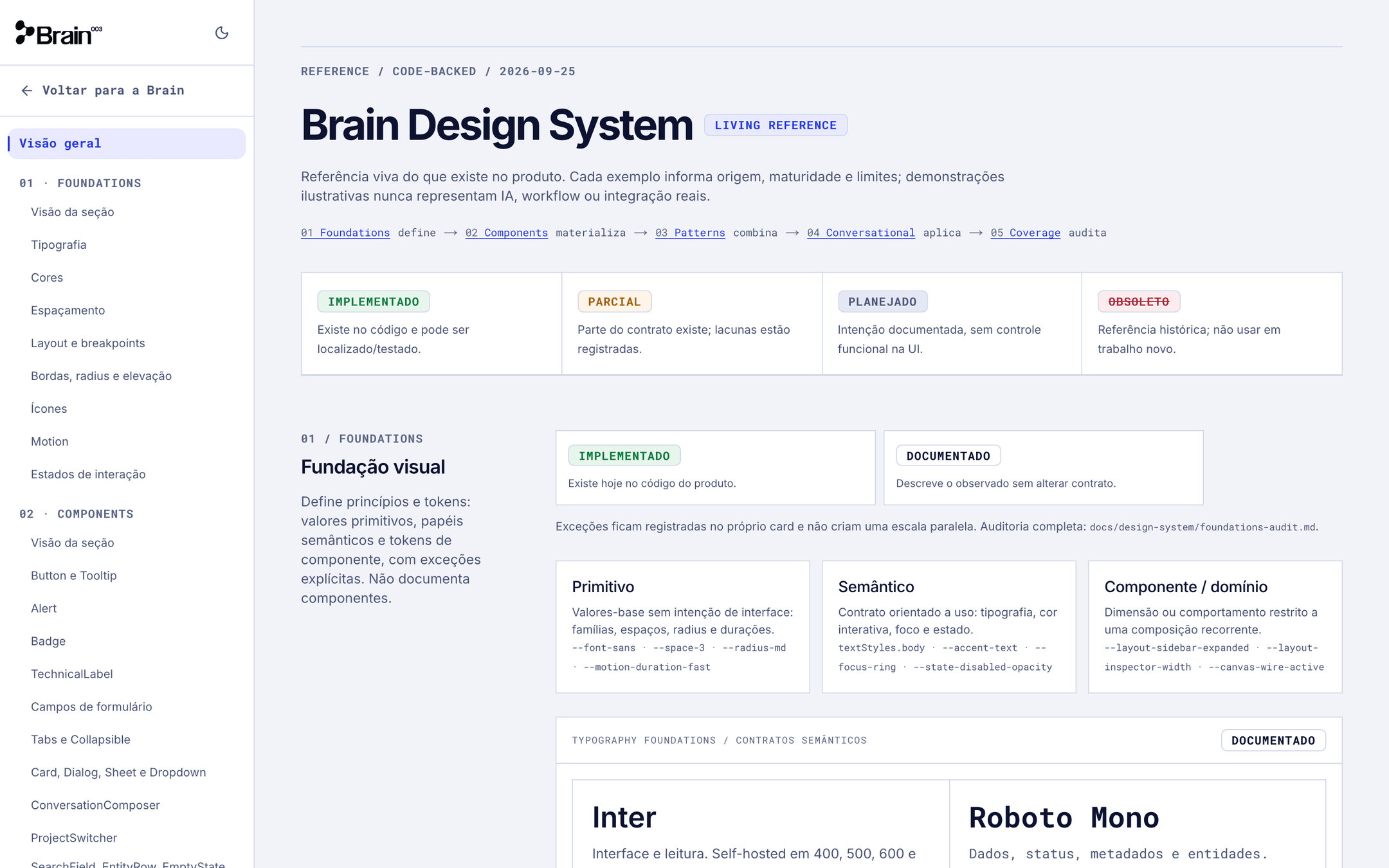Open the Badge component page
The height and width of the screenshot is (868, 1389).
(48, 642)
